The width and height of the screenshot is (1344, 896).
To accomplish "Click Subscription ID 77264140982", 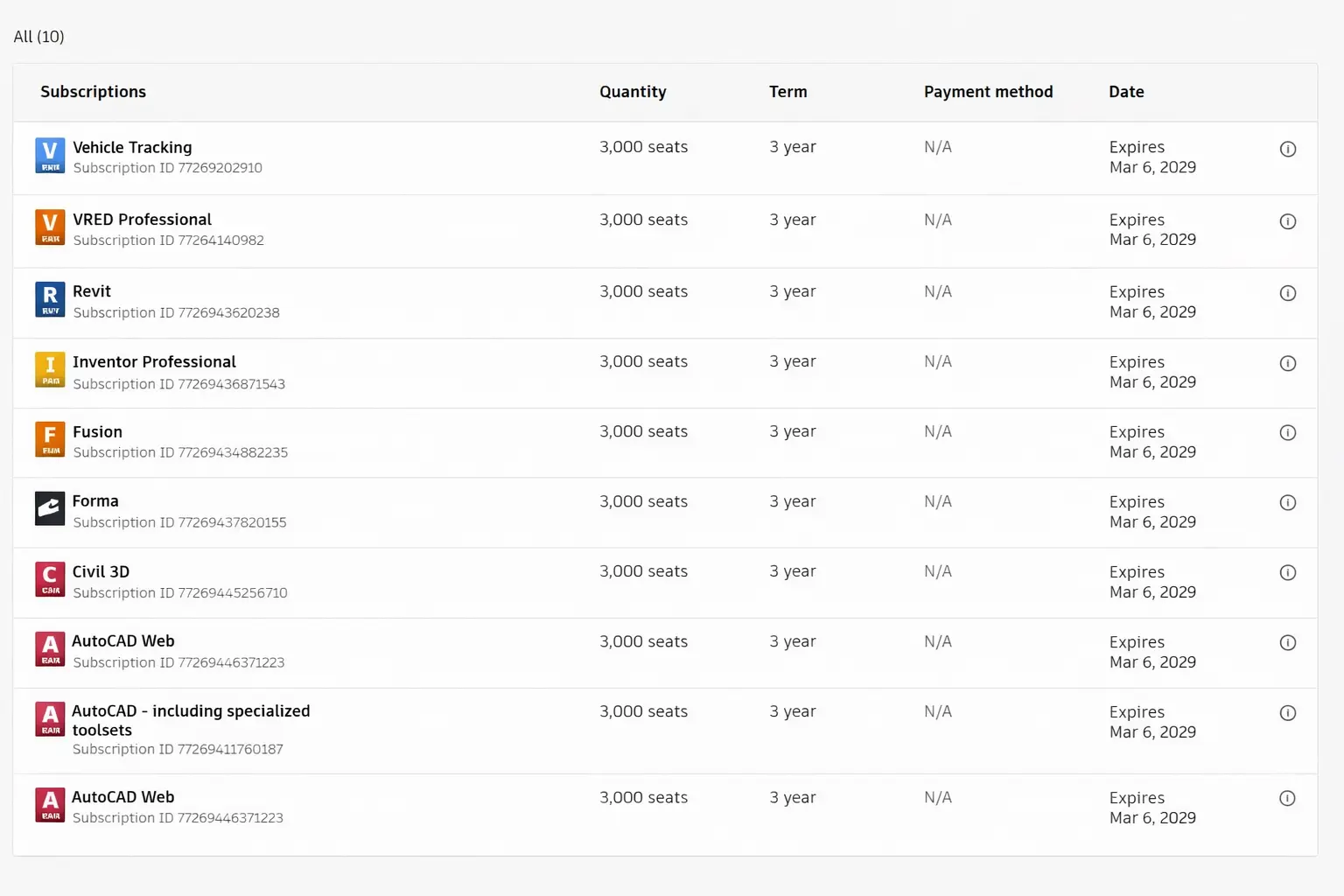I will pos(168,241).
